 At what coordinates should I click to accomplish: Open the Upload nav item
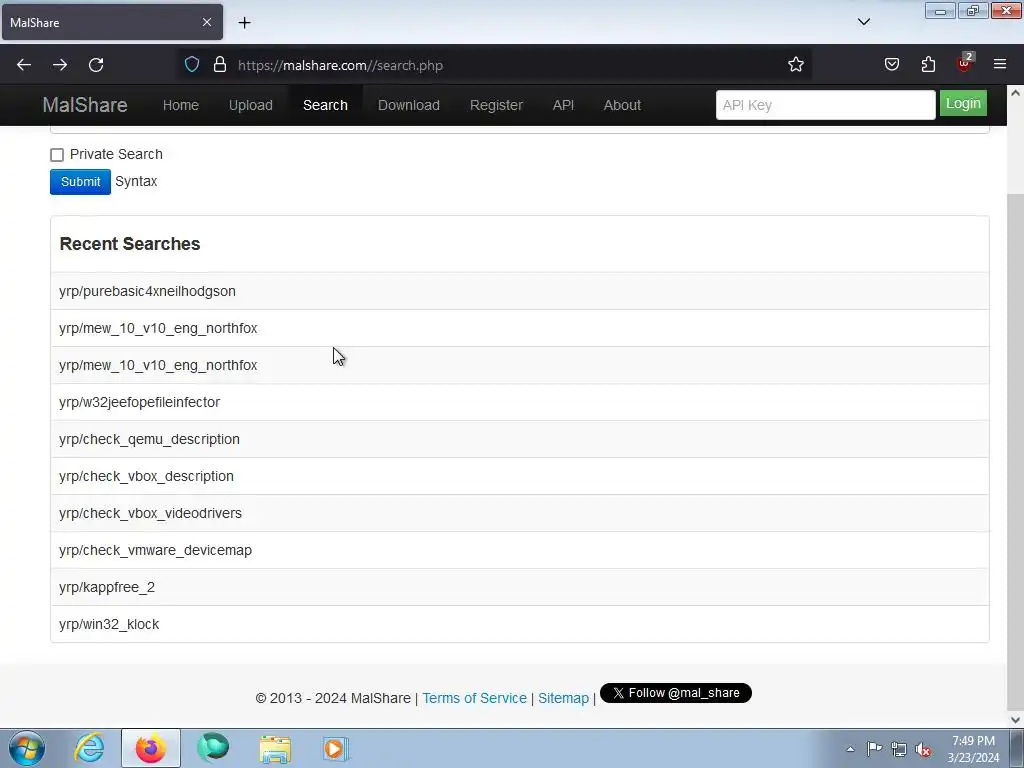251,105
